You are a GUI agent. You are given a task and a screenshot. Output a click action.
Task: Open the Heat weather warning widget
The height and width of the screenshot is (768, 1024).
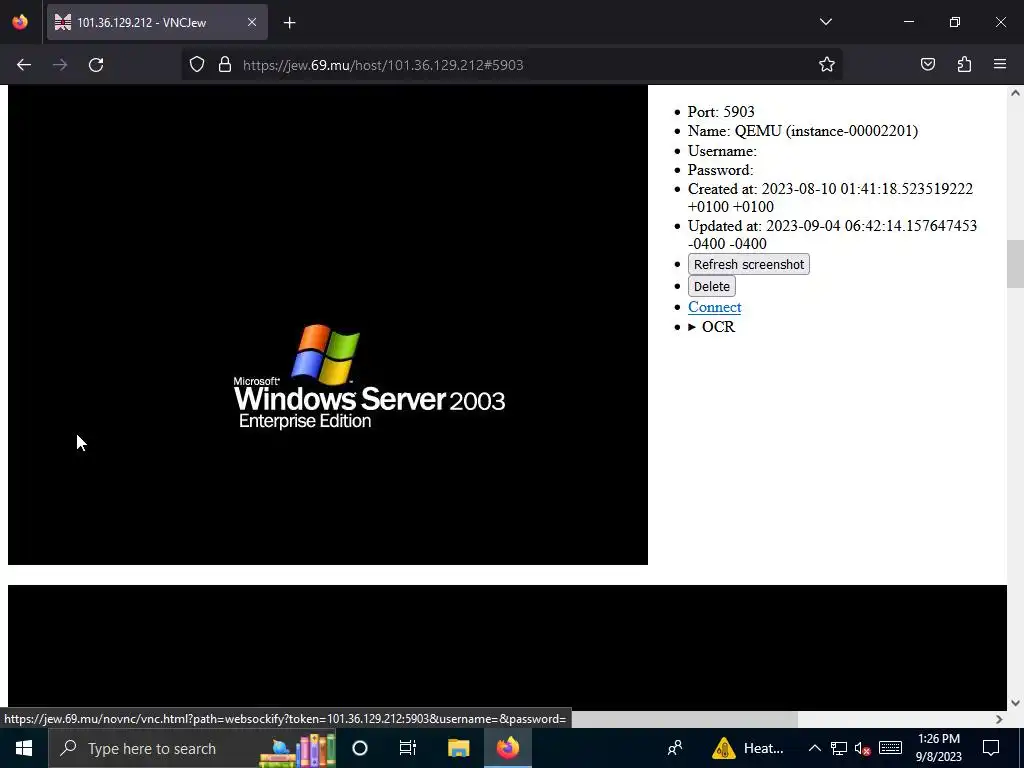pyautogui.click(x=748, y=748)
